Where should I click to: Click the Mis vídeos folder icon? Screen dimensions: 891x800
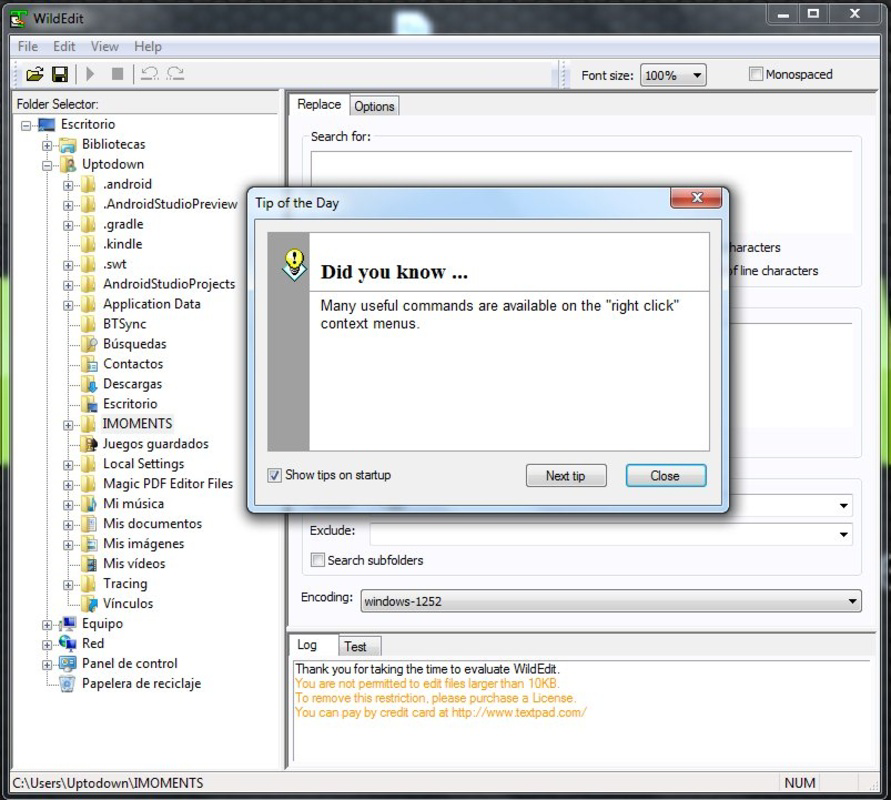89,564
